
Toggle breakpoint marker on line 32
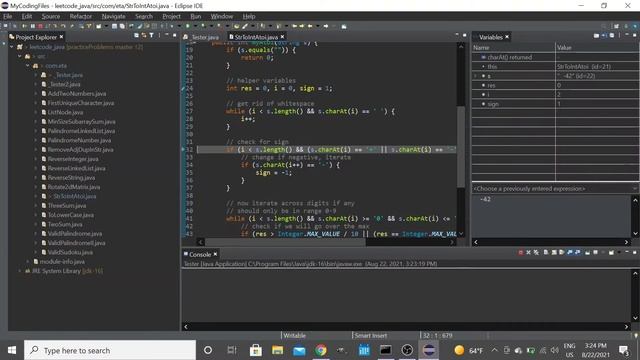tap(183, 150)
